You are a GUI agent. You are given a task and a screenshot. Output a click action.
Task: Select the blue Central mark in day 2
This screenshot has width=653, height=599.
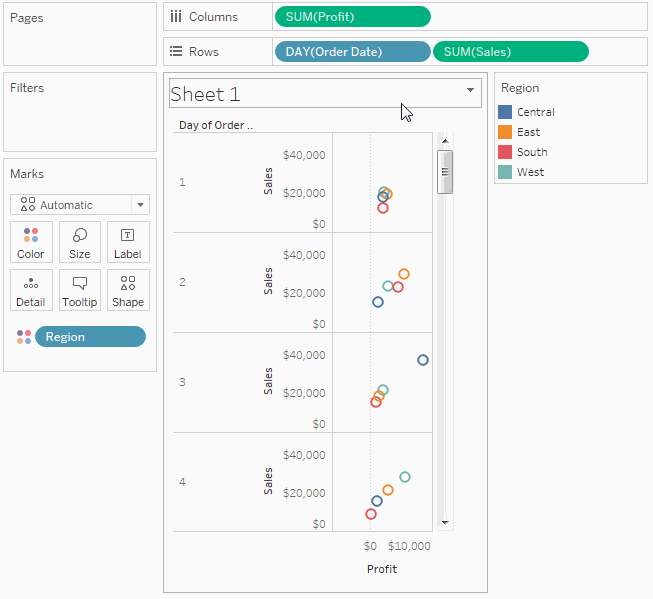coord(378,302)
